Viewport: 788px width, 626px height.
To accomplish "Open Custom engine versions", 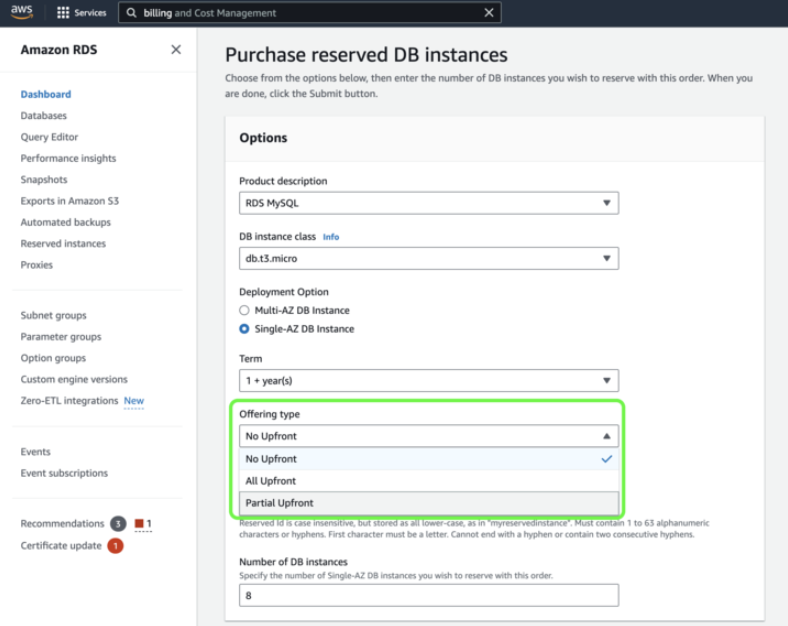I will [74, 379].
